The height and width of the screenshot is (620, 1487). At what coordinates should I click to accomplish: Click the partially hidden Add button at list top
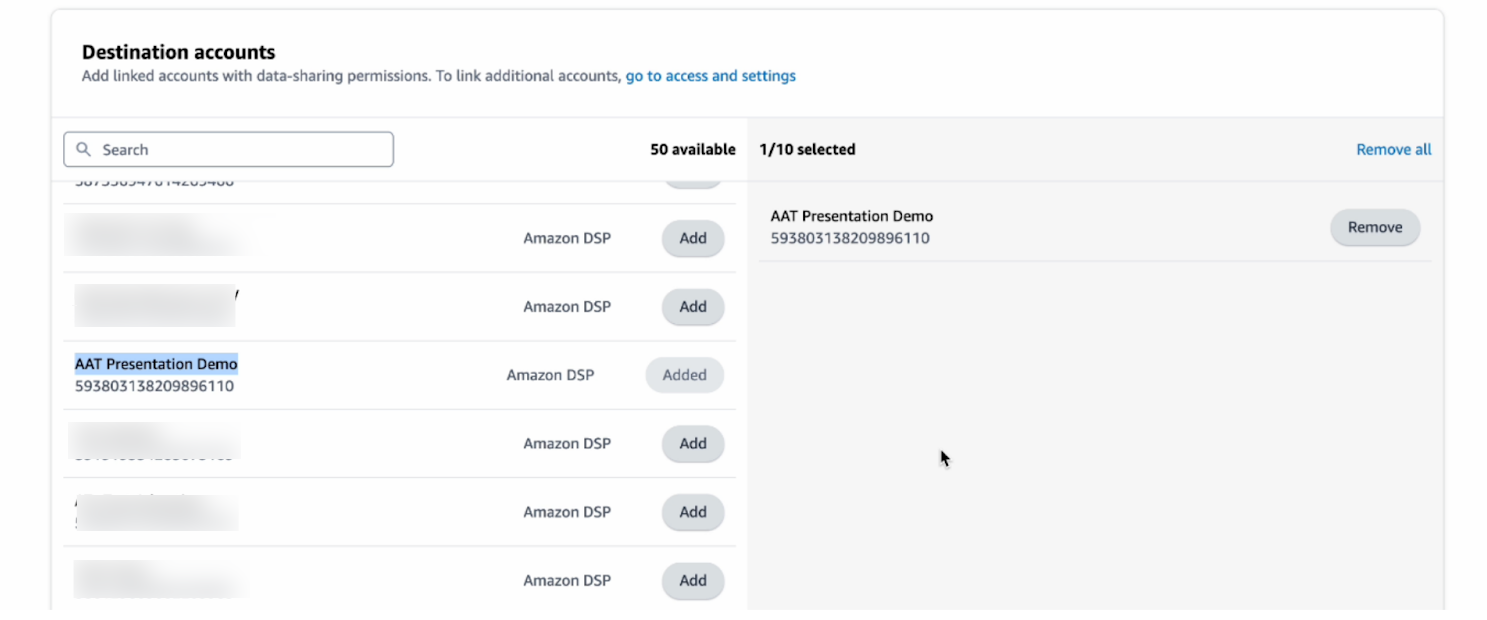click(x=692, y=183)
